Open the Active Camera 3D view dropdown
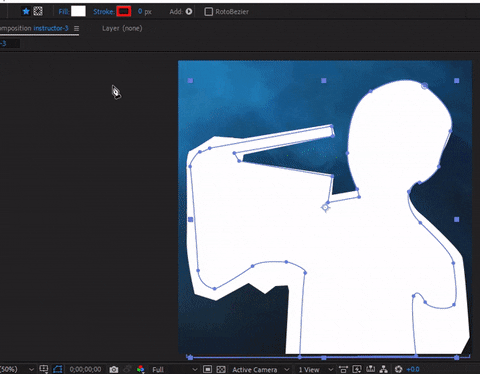The image size is (480, 374). pyautogui.click(x=261, y=369)
